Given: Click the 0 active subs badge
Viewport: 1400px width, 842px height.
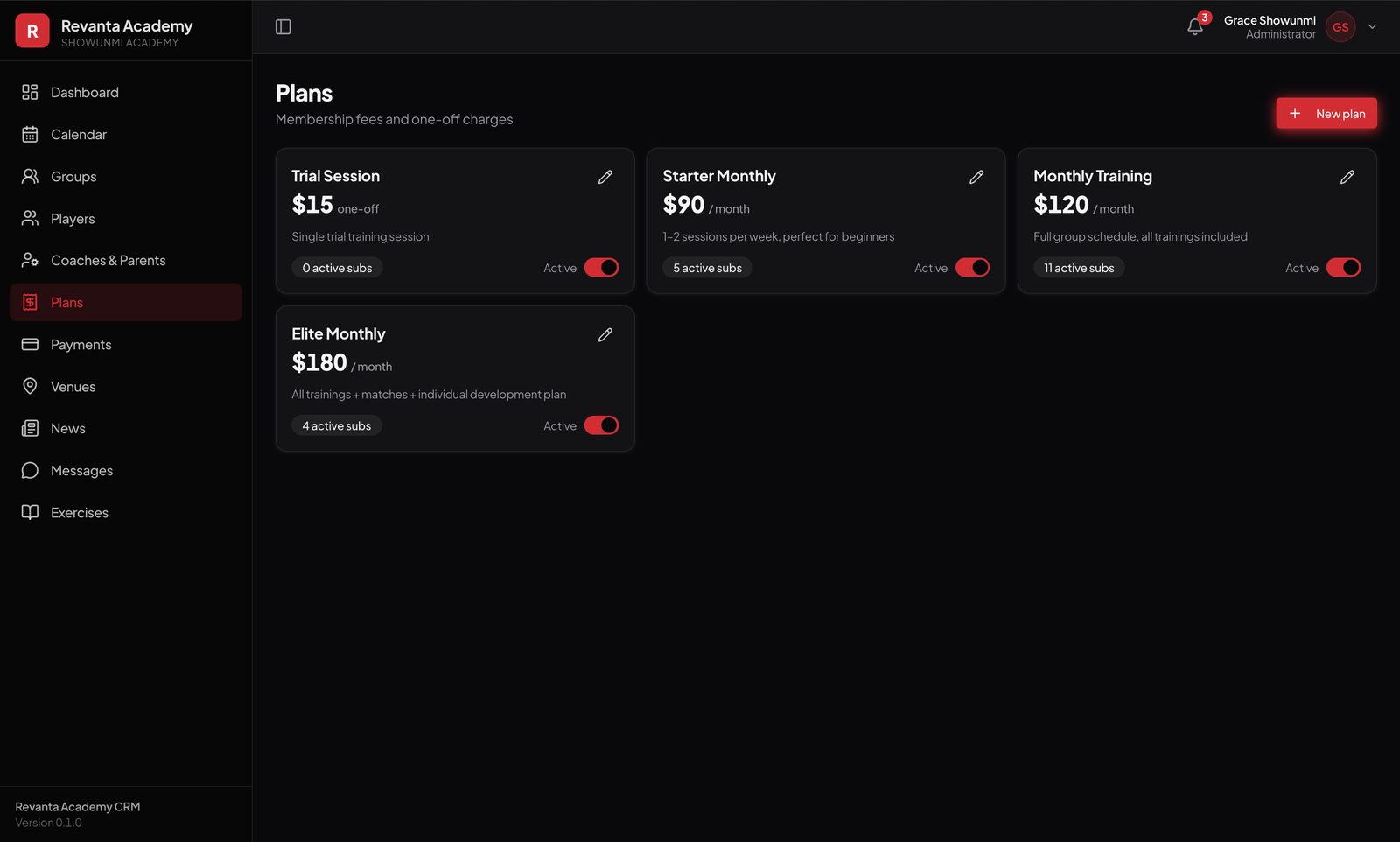Looking at the screenshot, I should pos(337,268).
